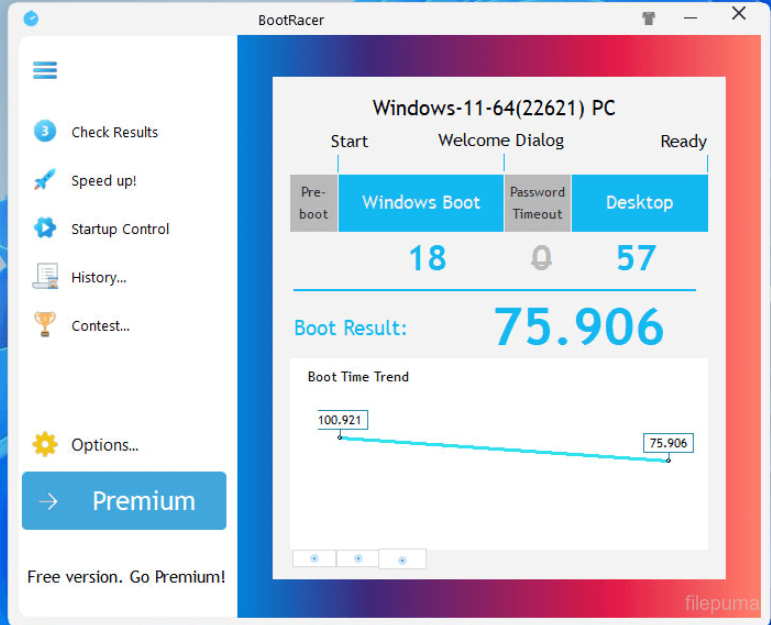Open Contest... entry

tap(100, 326)
